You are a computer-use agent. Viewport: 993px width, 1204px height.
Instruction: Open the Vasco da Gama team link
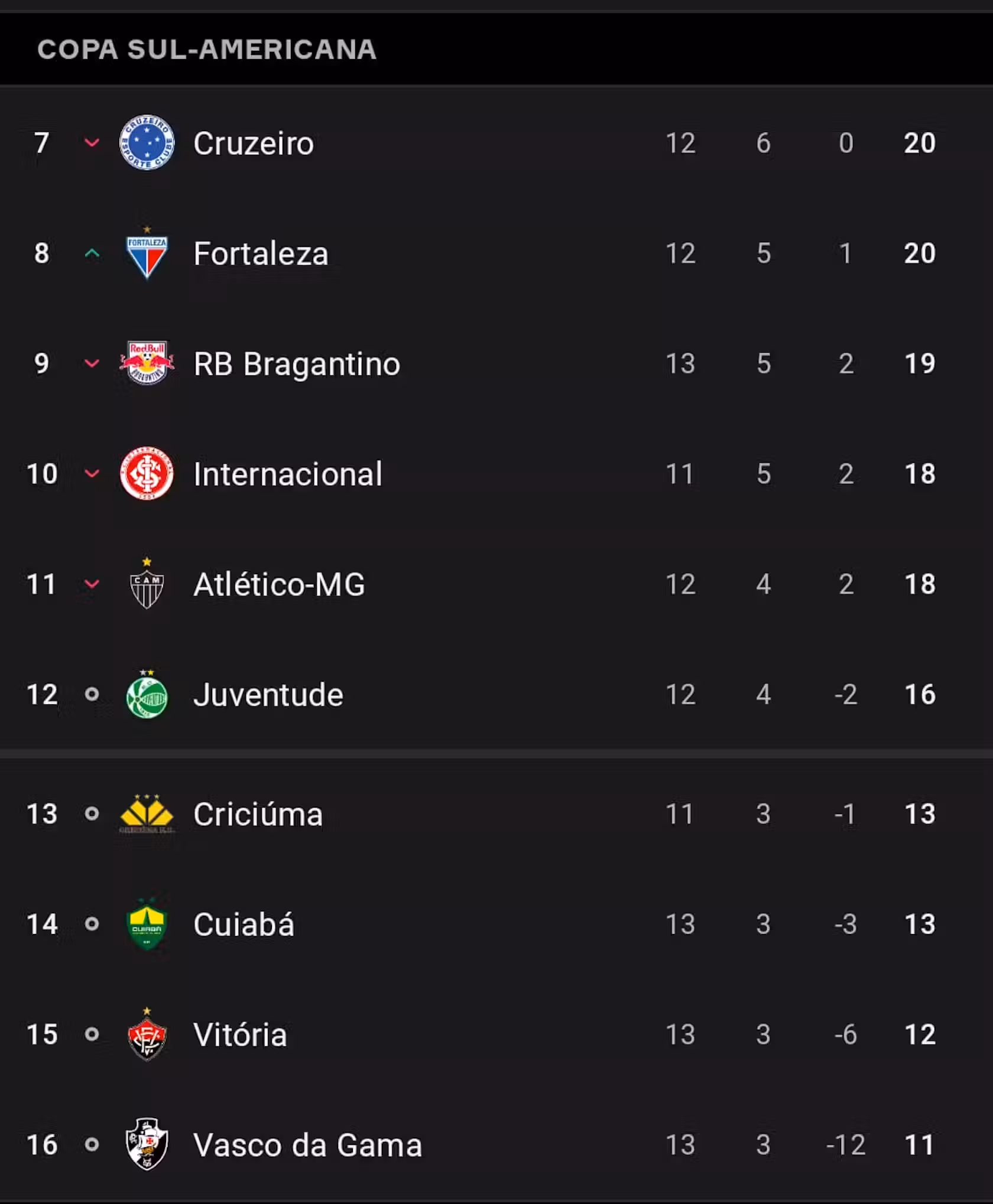(x=308, y=1145)
